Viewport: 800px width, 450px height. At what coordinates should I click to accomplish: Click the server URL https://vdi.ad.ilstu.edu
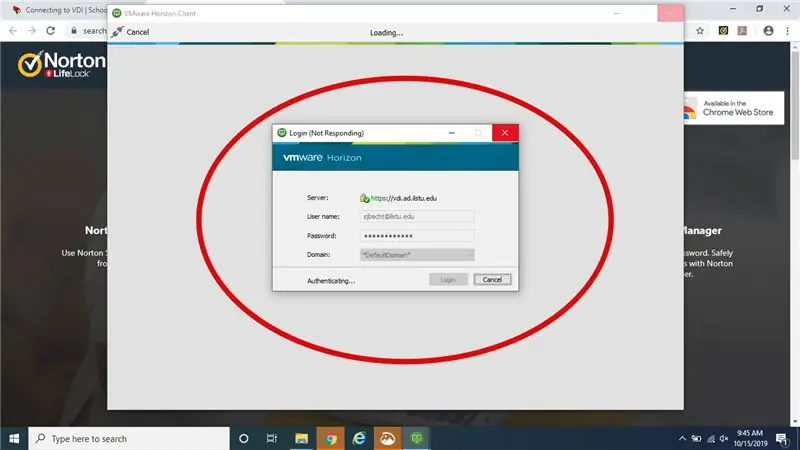point(404,198)
